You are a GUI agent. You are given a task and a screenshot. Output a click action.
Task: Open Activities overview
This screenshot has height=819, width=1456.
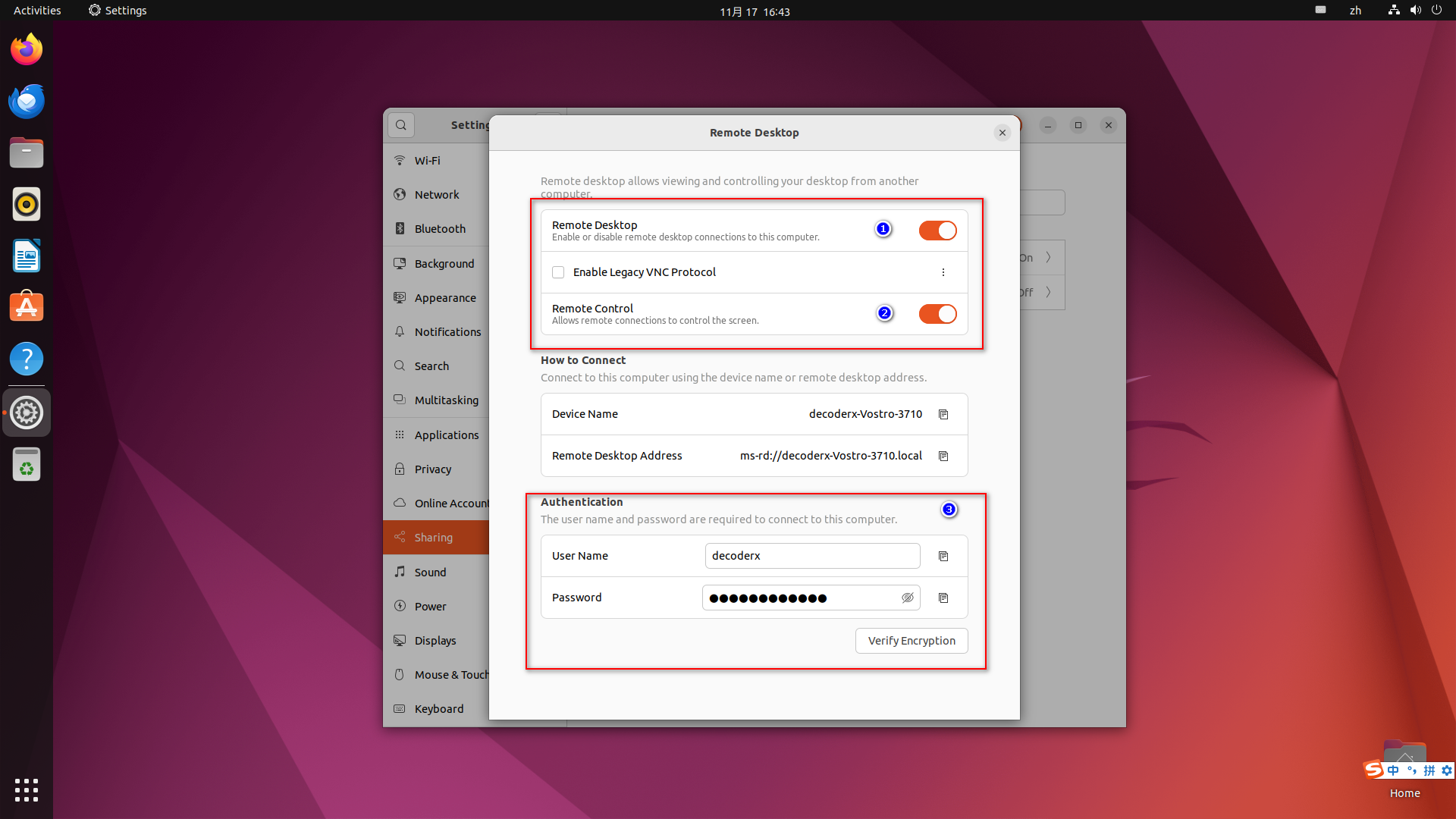[37, 11]
